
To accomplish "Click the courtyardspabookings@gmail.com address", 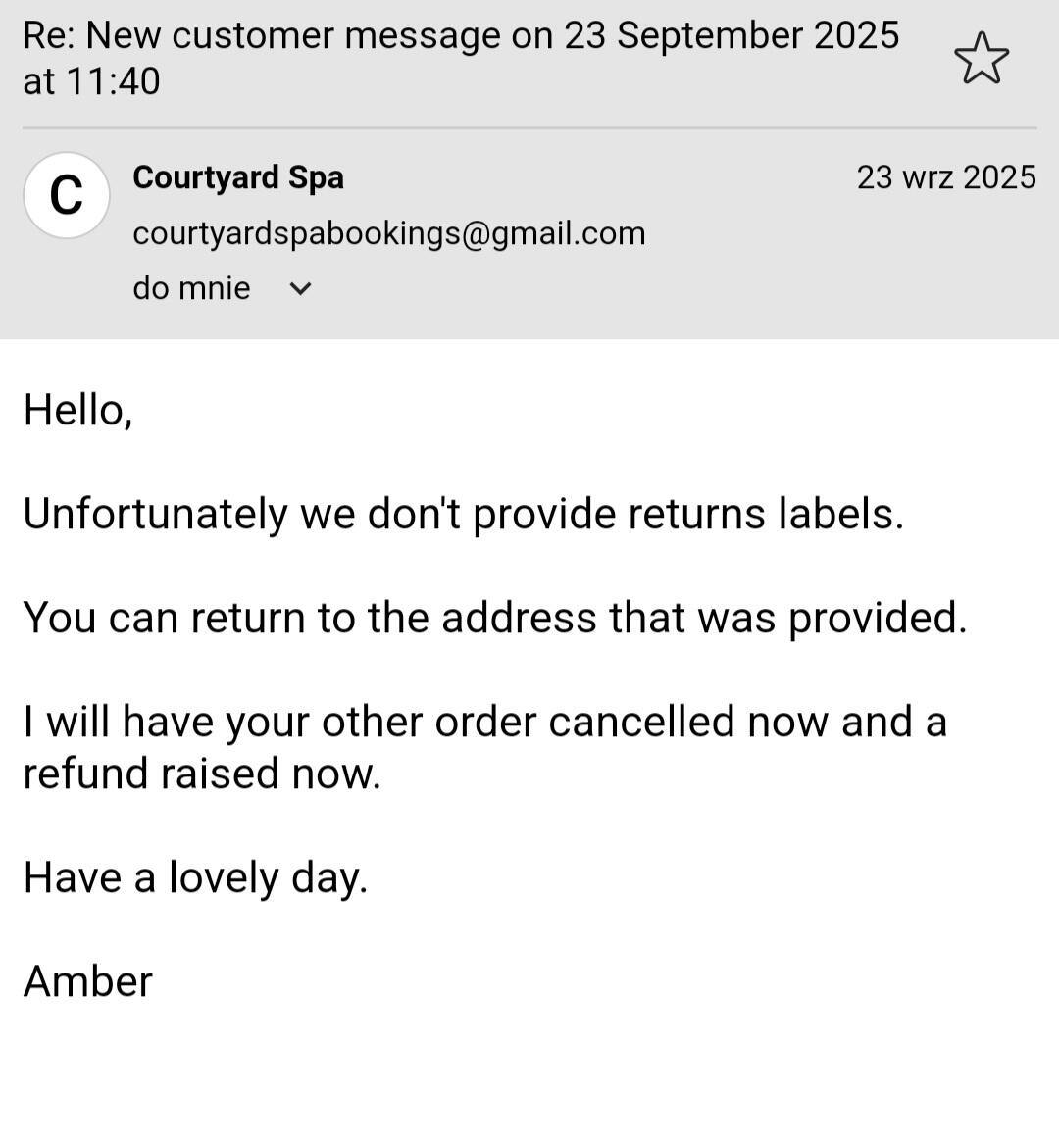I will [388, 233].
